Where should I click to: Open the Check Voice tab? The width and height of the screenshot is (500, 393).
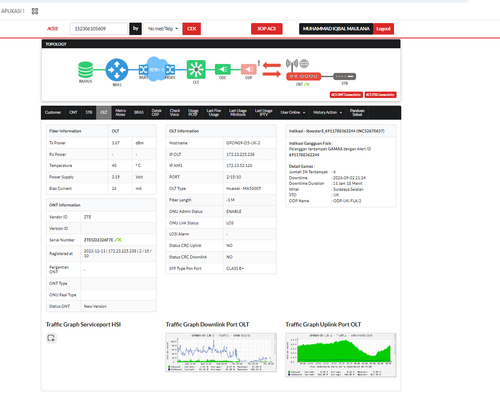(175, 113)
